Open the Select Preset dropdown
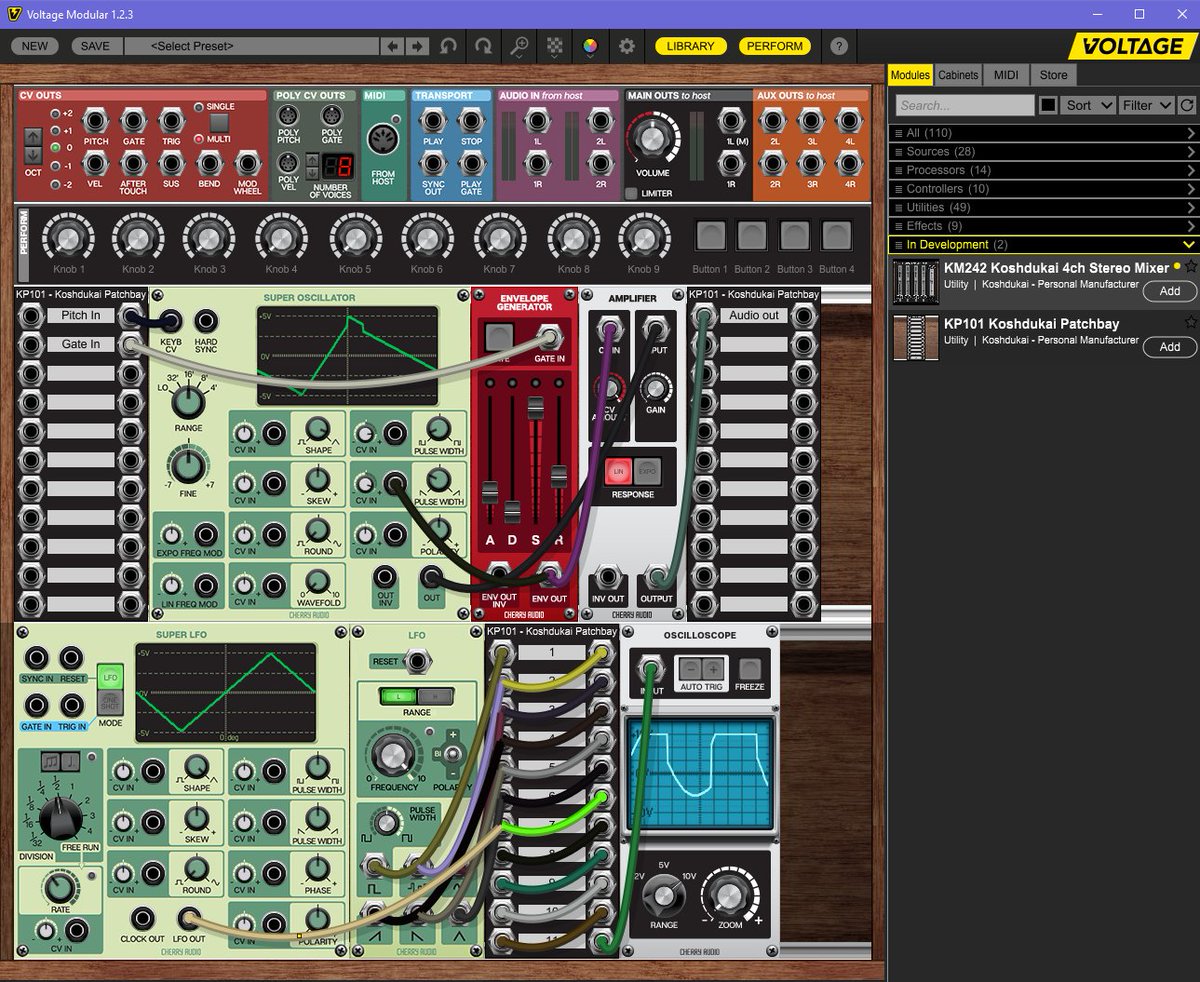This screenshot has height=982, width=1200. pos(252,46)
